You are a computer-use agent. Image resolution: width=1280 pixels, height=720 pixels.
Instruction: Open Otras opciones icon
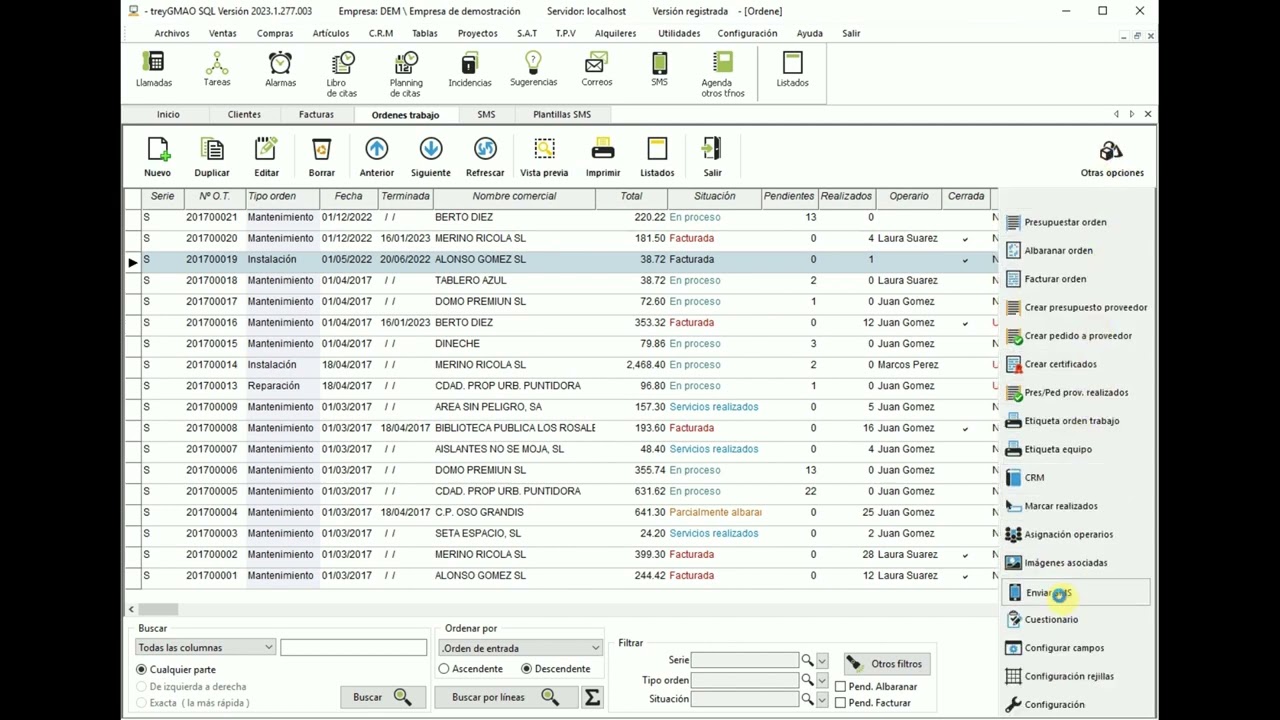tap(1111, 158)
